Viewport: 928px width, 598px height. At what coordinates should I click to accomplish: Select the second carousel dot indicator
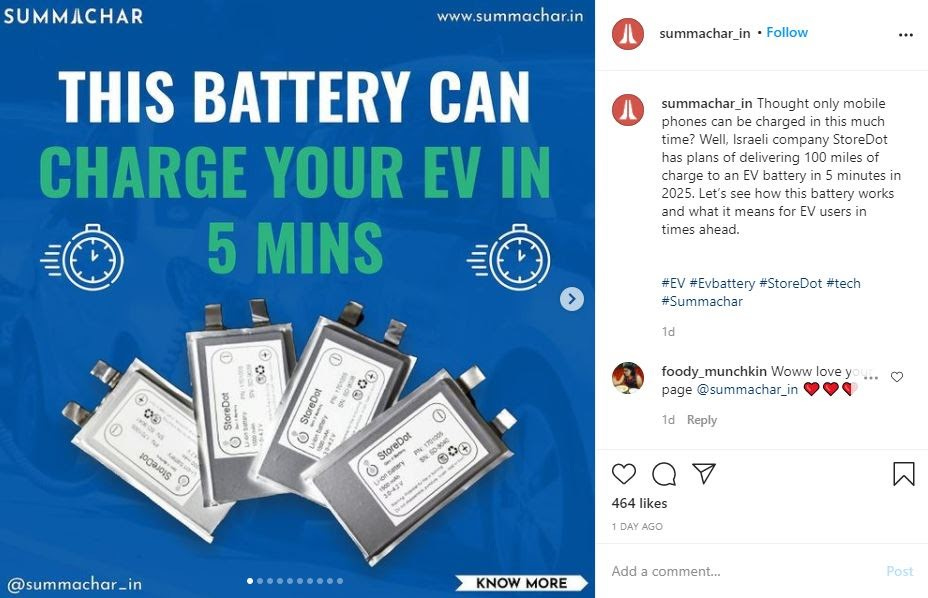point(260,581)
